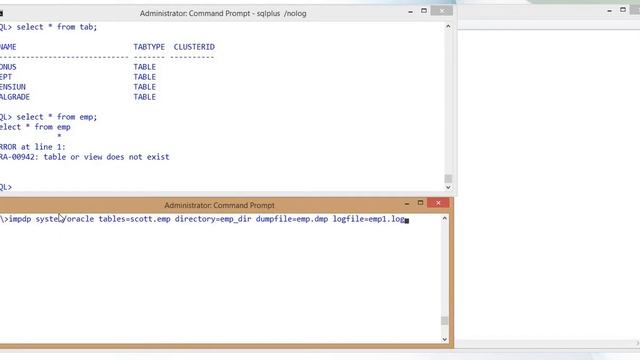Maximize the background window on the right
The image size is (640, 360).
623,10
